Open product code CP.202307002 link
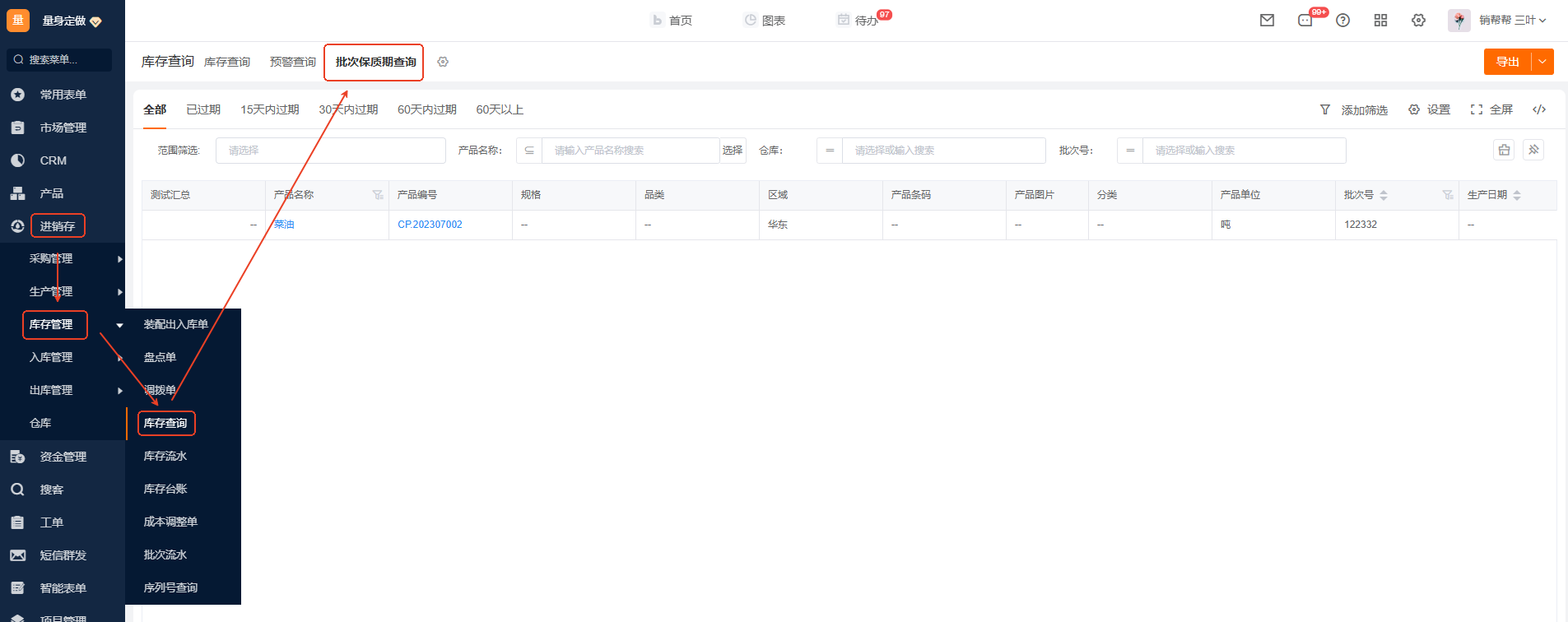Image resolution: width=1568 pixels, height=622 pixels. pyautogui.click(x=430, y=225)
